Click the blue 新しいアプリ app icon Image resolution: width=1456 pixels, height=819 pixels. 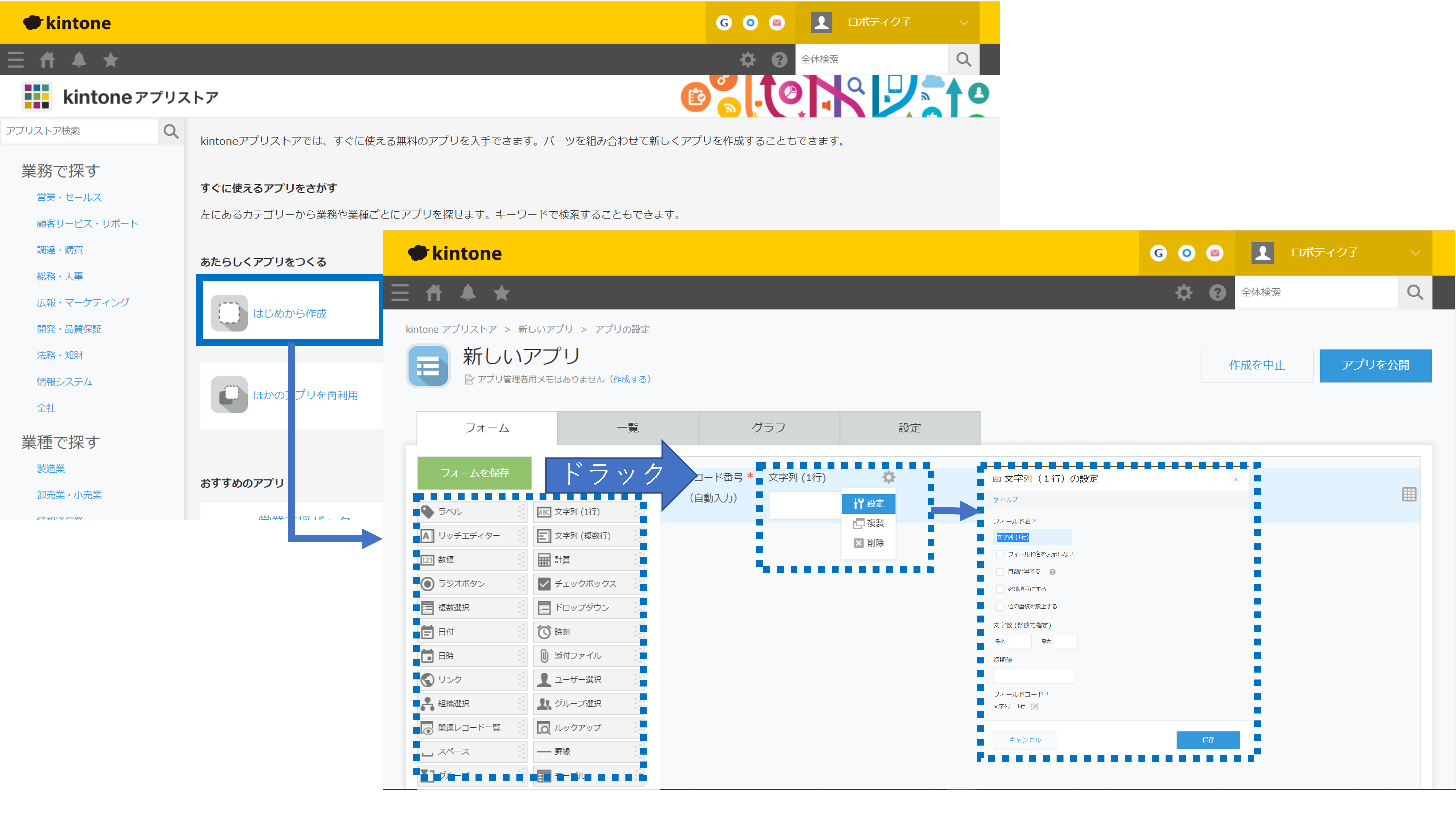(428, 367)
